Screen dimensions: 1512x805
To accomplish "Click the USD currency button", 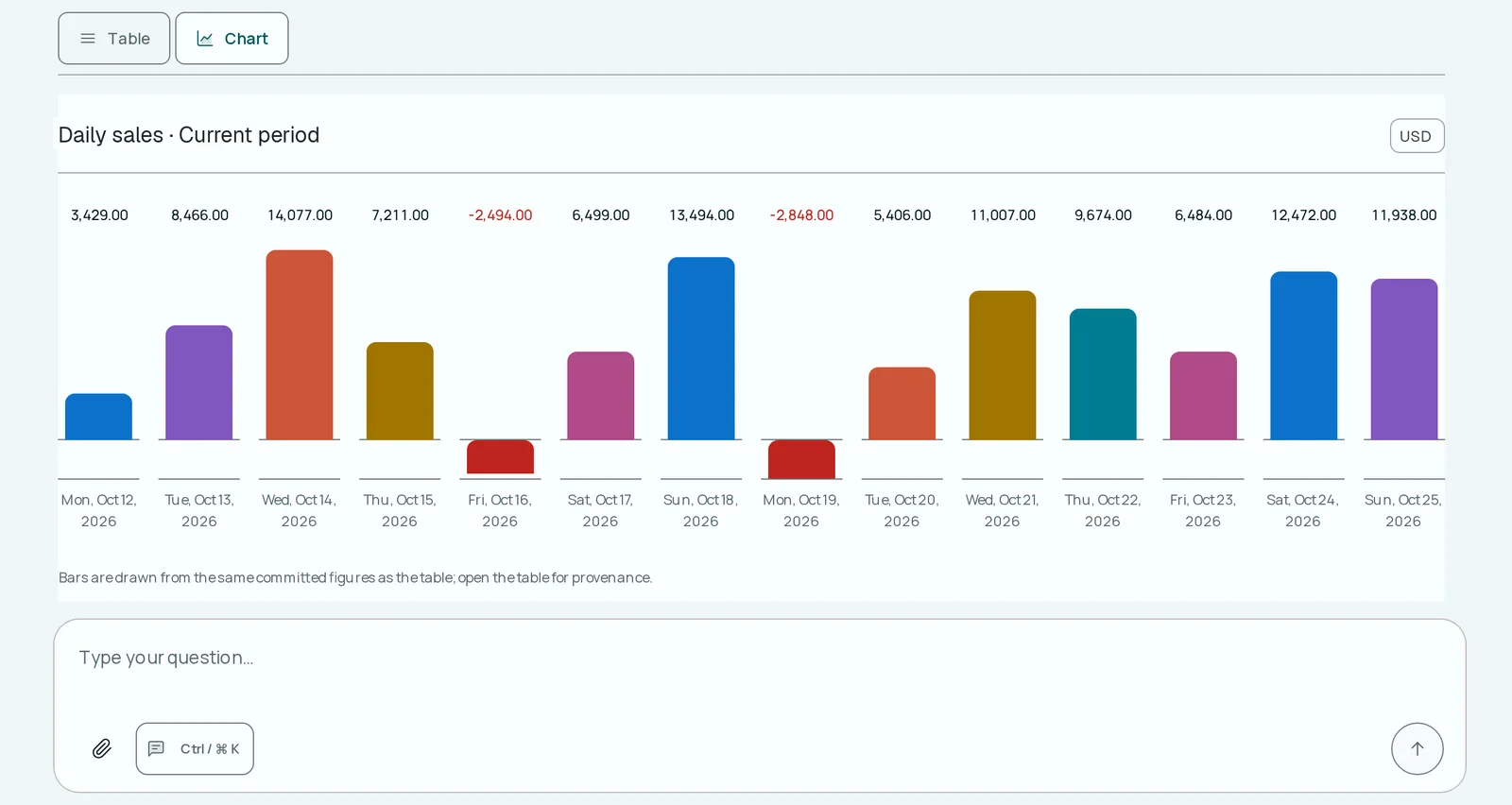I will [1417, 136].
